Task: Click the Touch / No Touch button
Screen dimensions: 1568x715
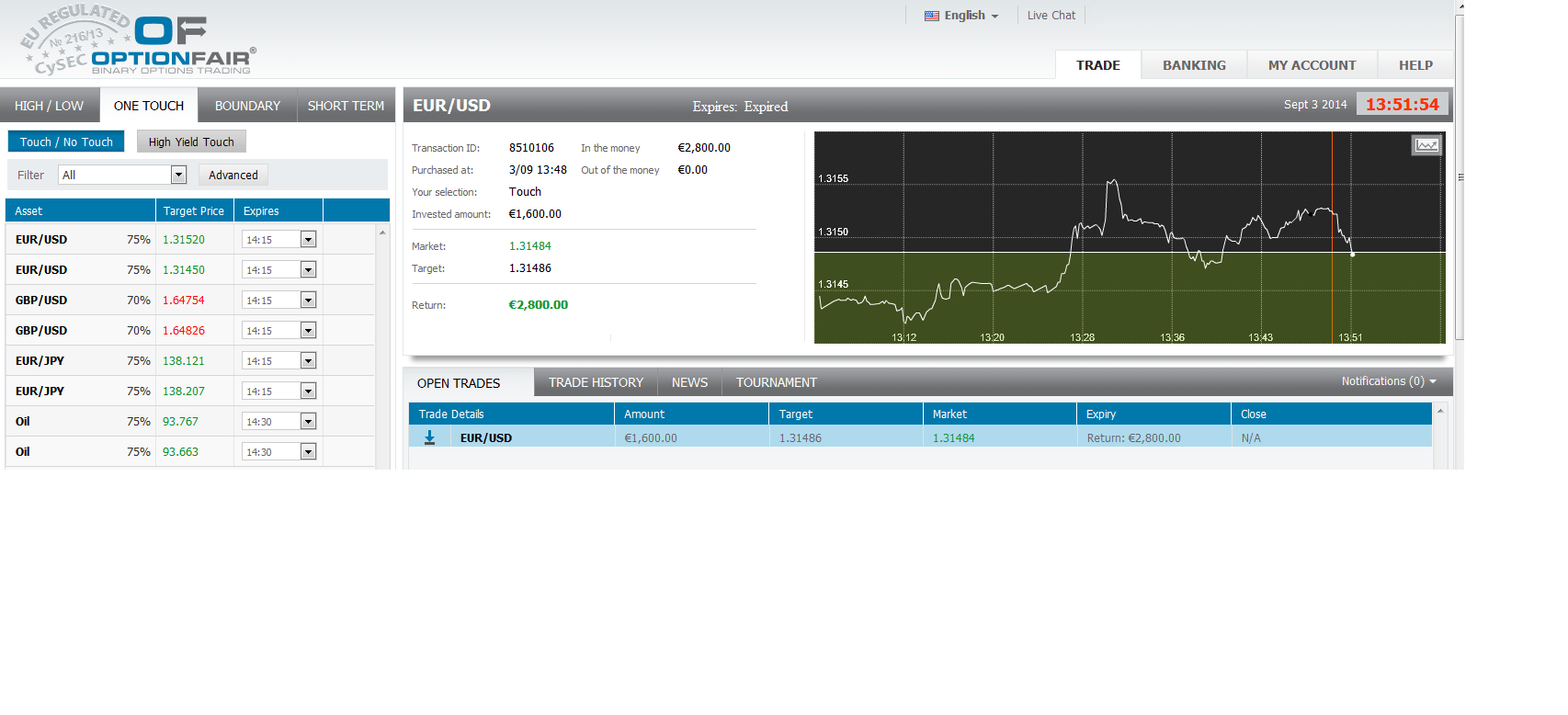Action: 66,142
